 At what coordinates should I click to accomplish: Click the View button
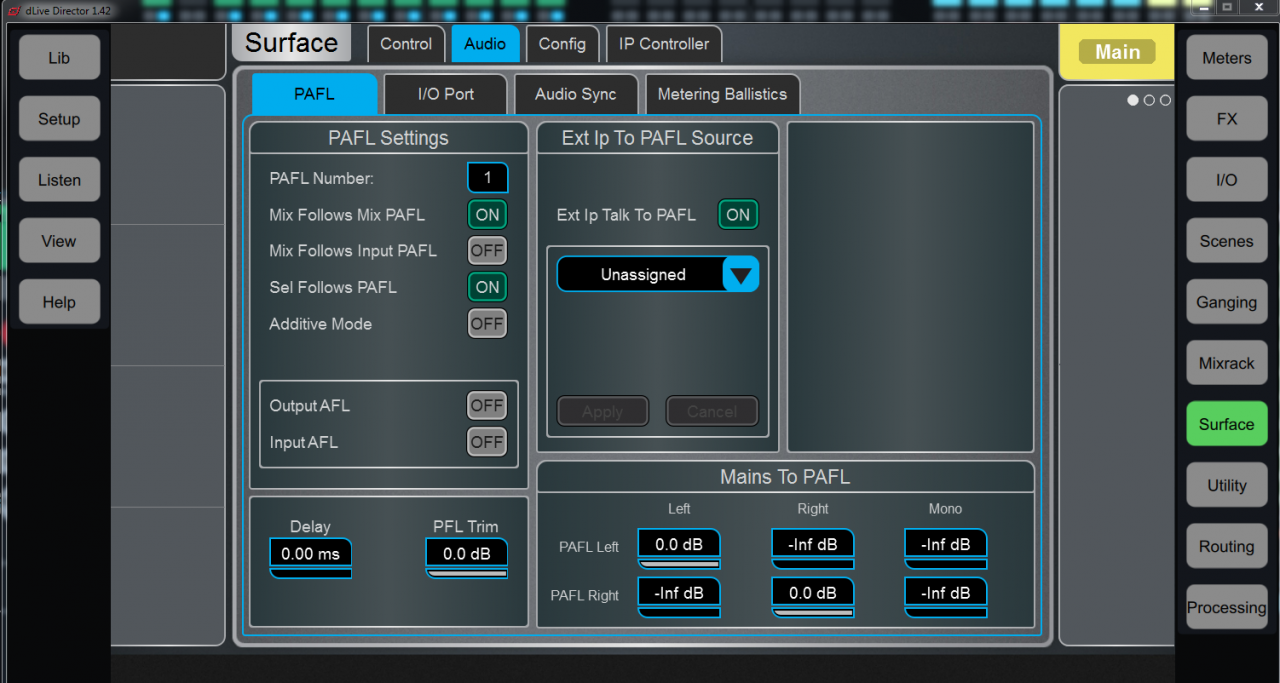(x=59, y=241)
